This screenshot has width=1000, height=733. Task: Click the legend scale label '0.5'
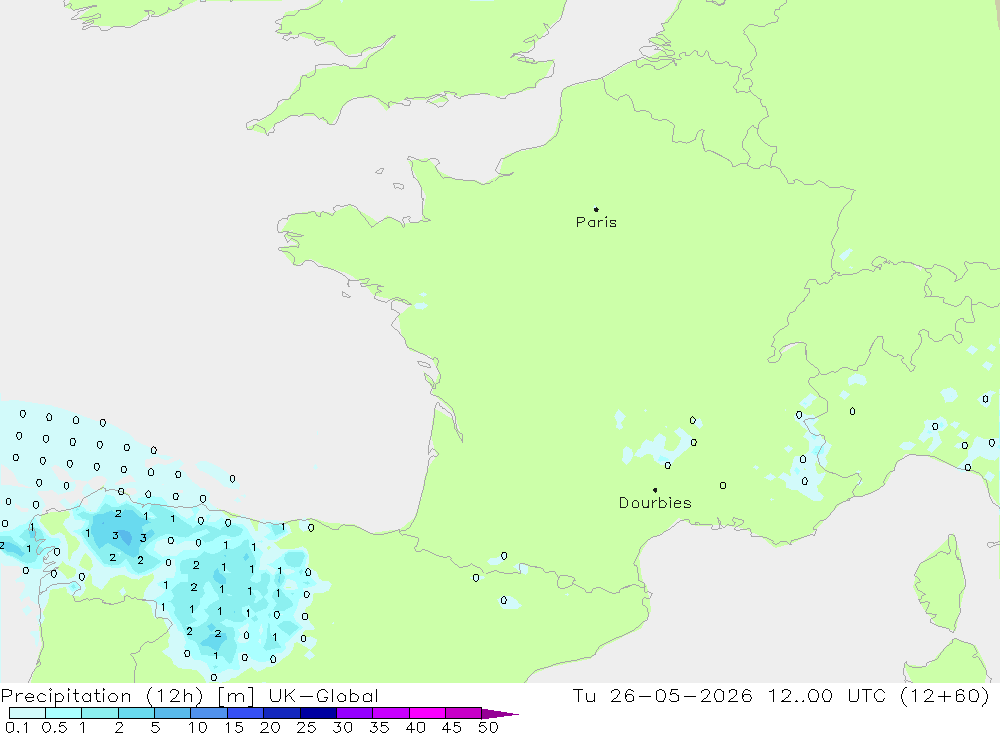[x=54, y=727]
